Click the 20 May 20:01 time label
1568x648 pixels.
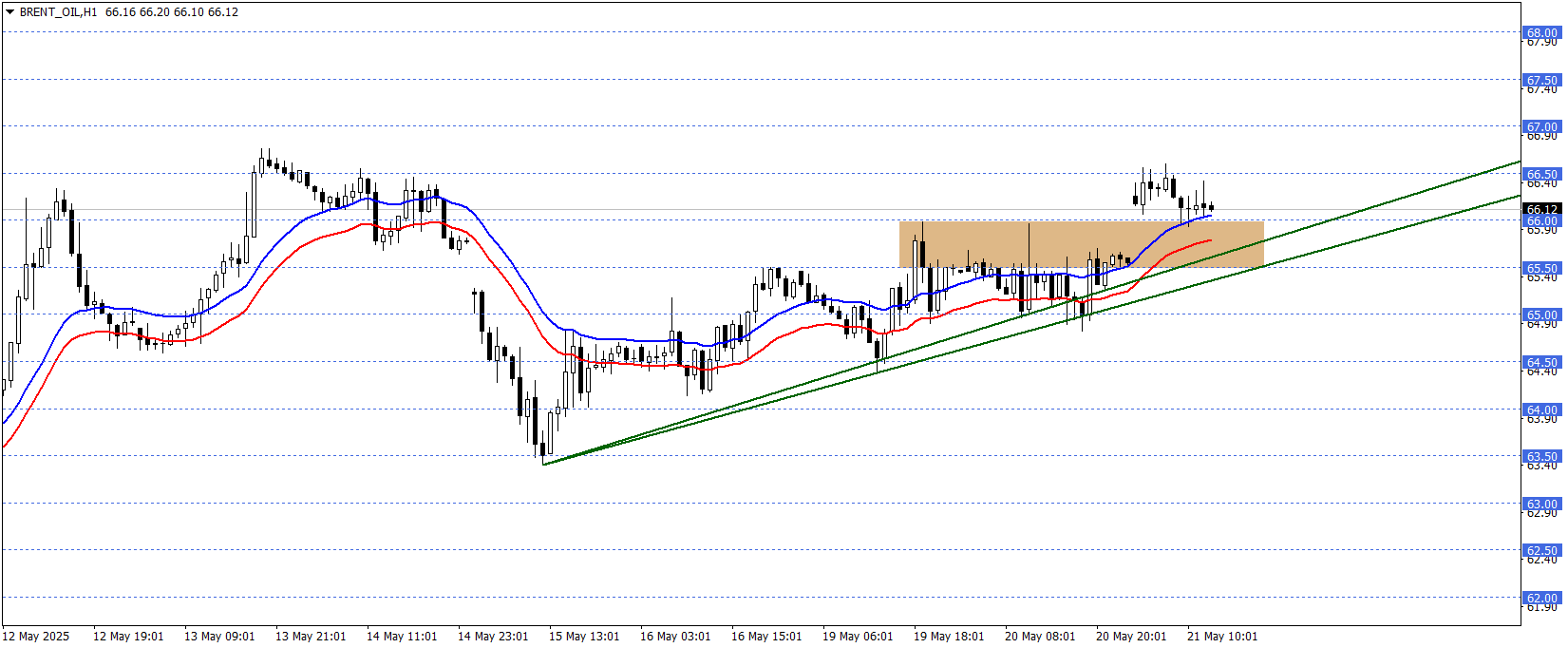[1131, 637]
